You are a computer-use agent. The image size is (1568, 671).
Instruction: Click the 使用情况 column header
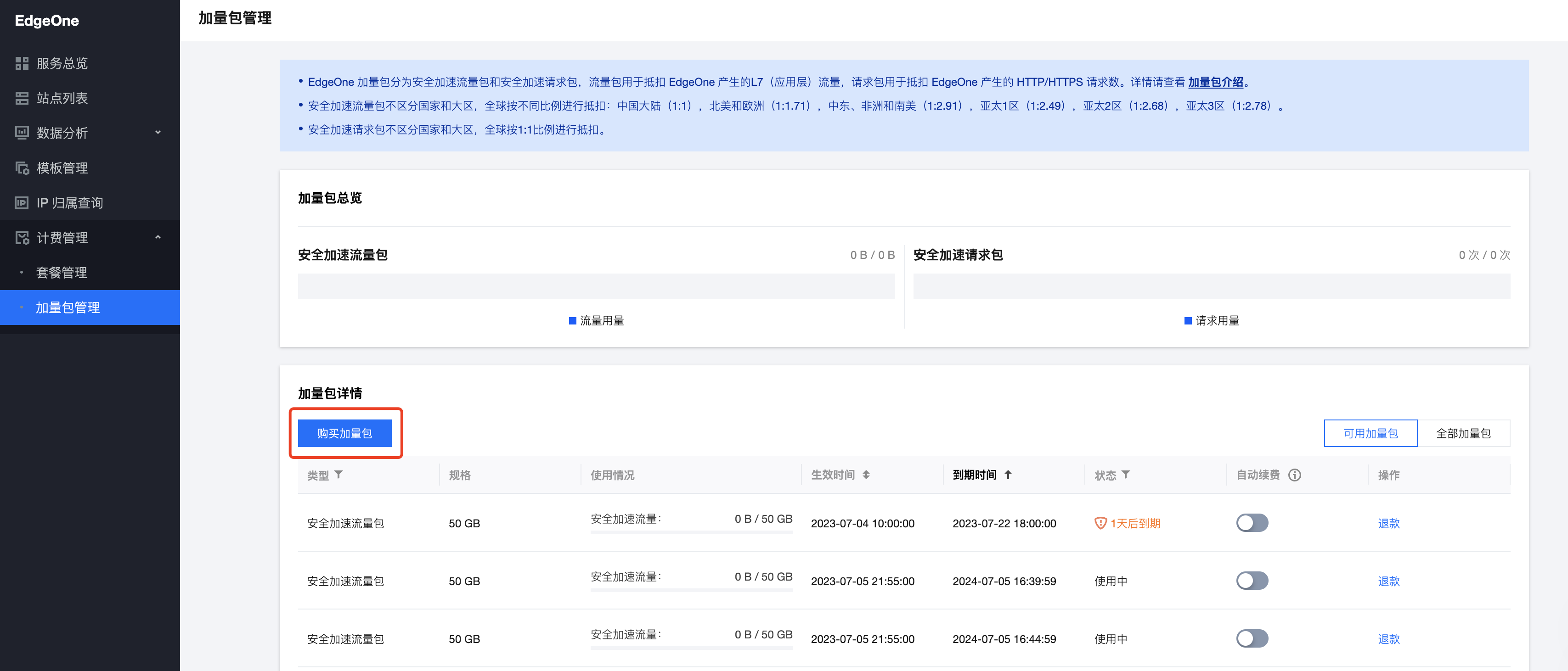tap(612, 475)
